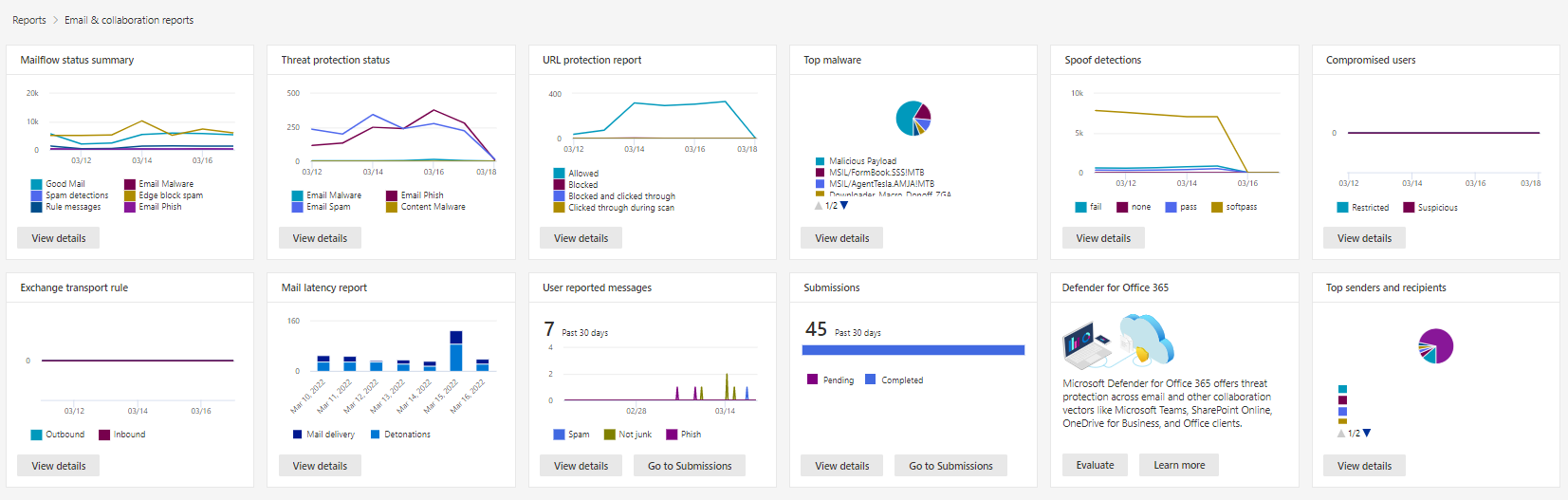The image size is (1568, 500).
Task: Open View details for Spoof detections
Action: (x=1103, y=238)
